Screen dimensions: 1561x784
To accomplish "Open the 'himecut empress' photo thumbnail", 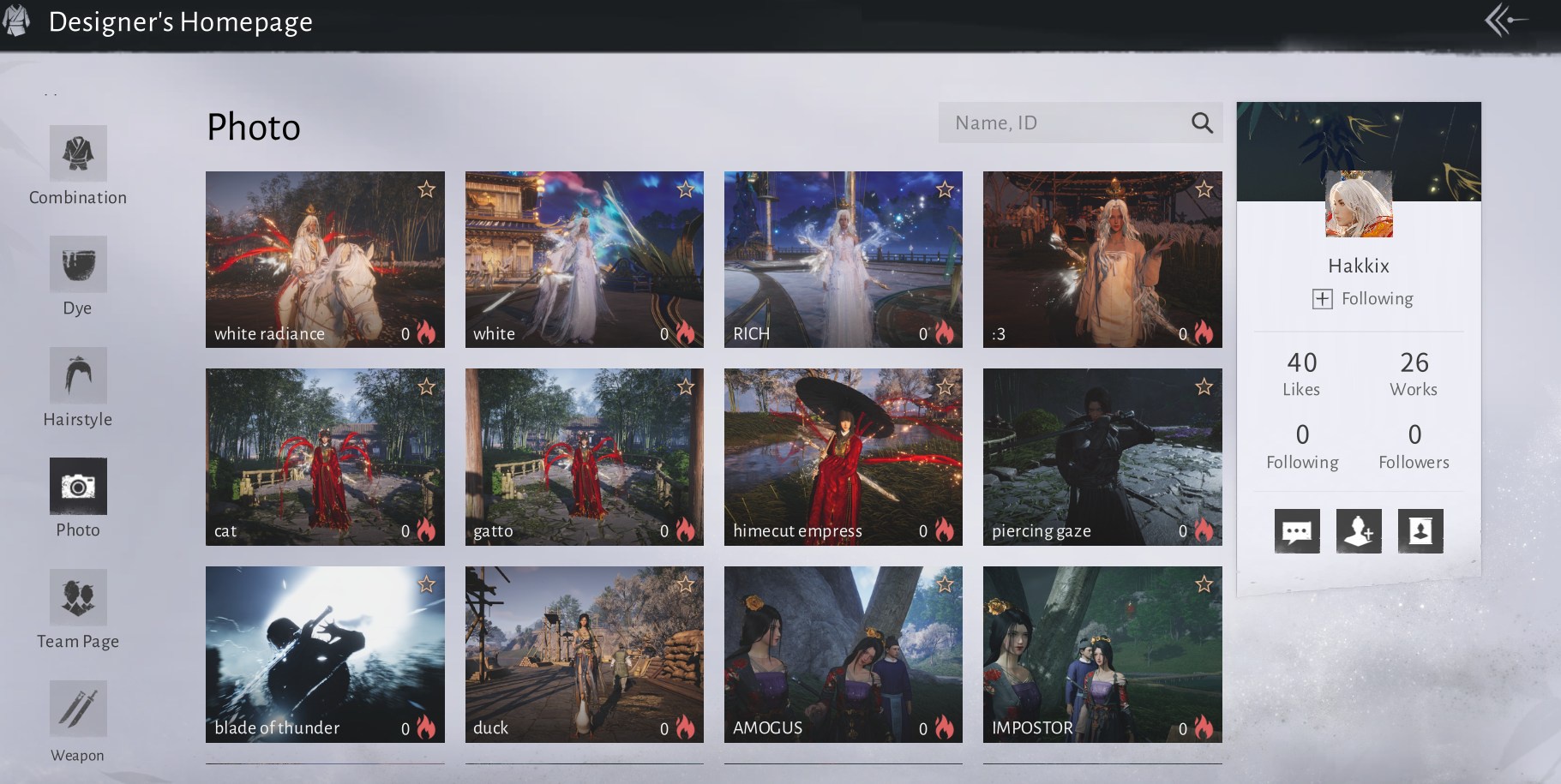I will 844,457.
